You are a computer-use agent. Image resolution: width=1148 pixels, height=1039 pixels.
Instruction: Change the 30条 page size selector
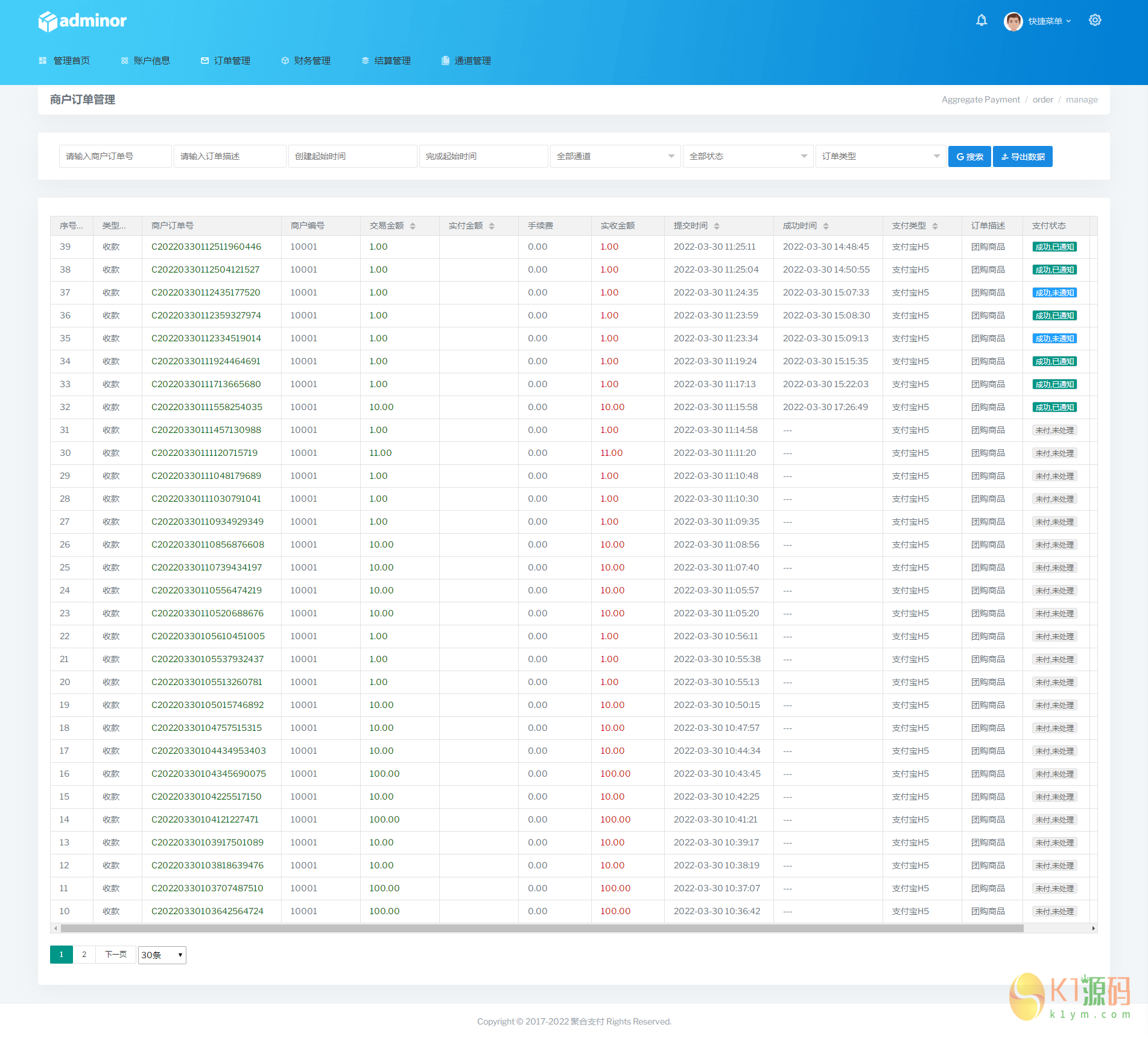coord(162,955)
